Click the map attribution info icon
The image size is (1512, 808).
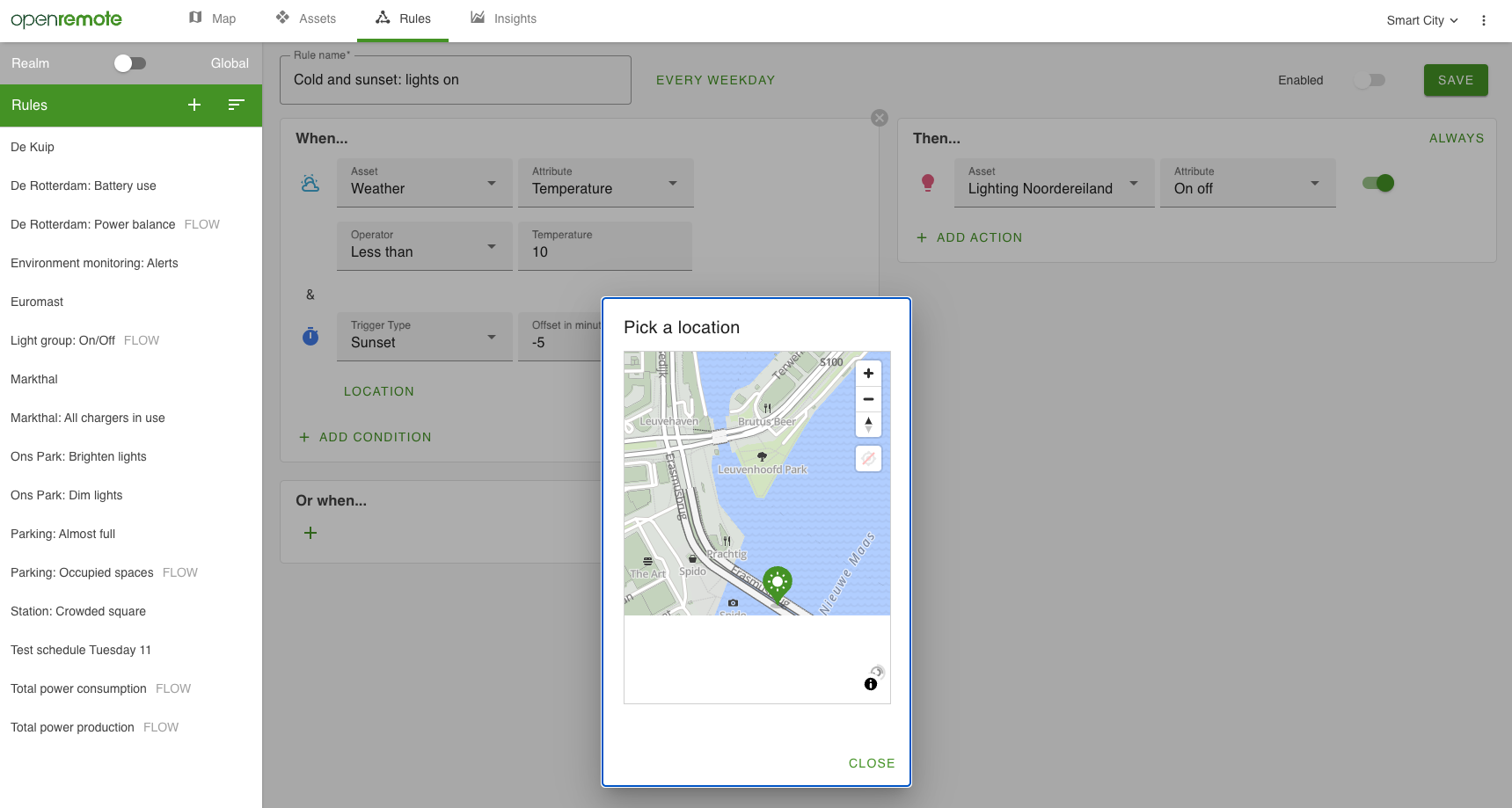click(x=871, y=684)
